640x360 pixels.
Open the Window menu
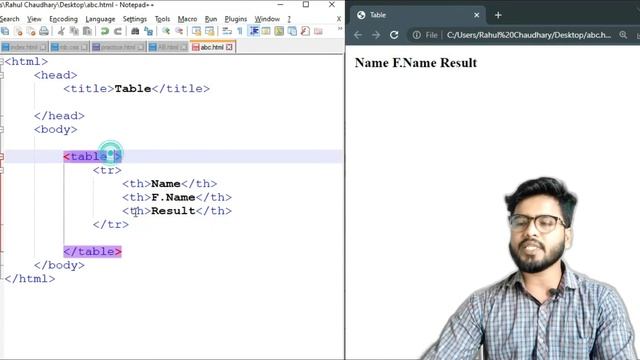click(267, 19)
